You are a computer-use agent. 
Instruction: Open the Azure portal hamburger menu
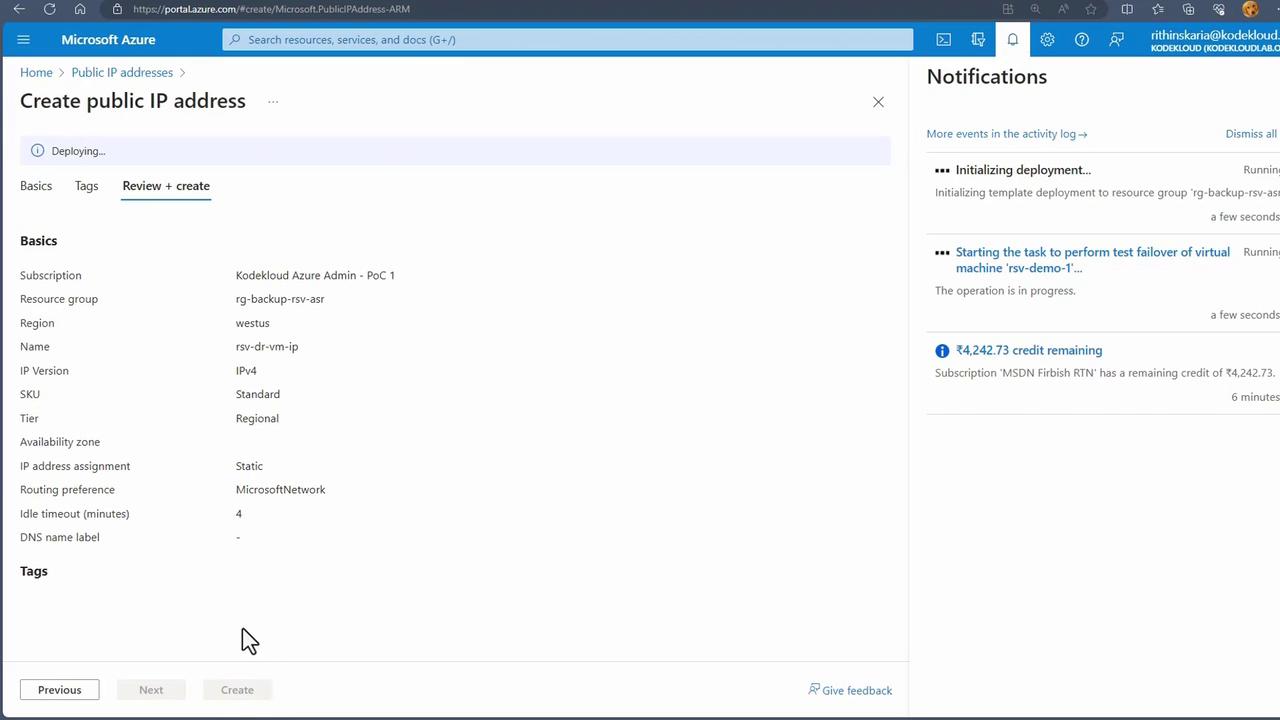coord(24,40)
